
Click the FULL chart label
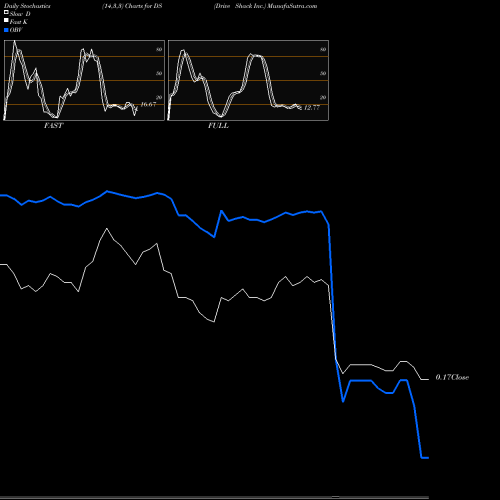[218, 126]
